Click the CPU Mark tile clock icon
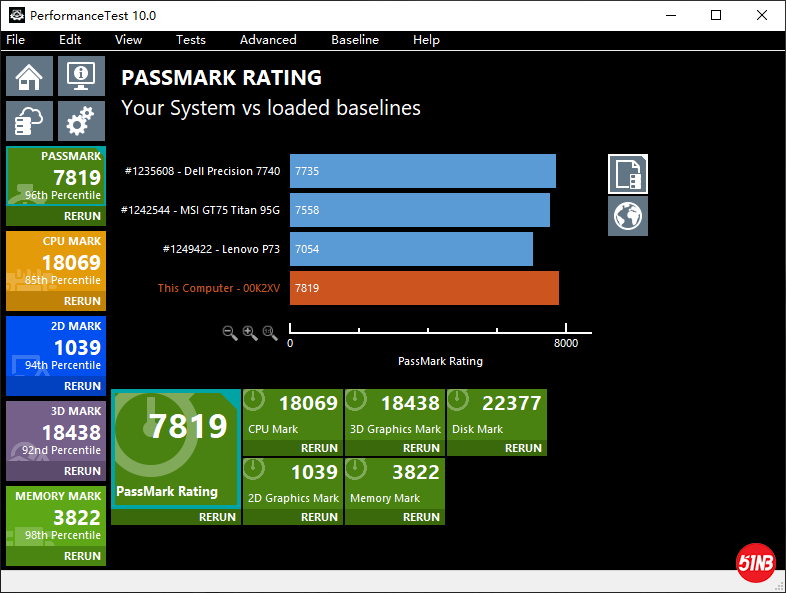786x593 pixels. [x=254, y=400]
